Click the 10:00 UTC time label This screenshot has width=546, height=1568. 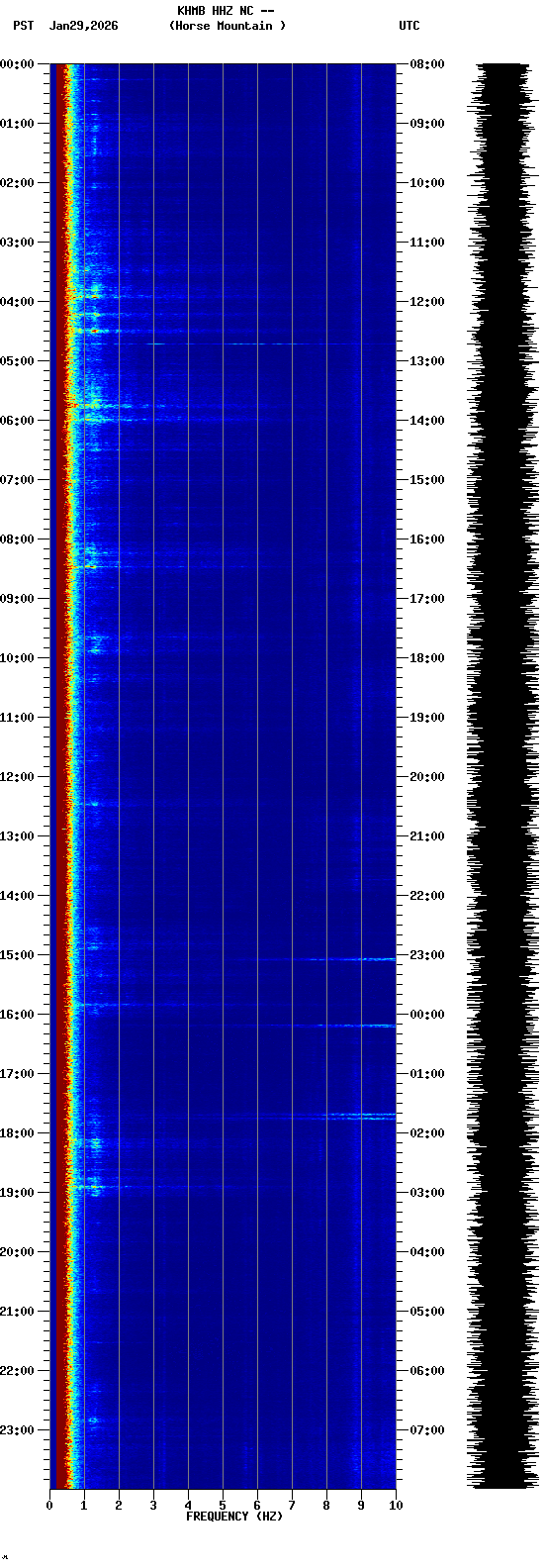click(x=427, y=183)
